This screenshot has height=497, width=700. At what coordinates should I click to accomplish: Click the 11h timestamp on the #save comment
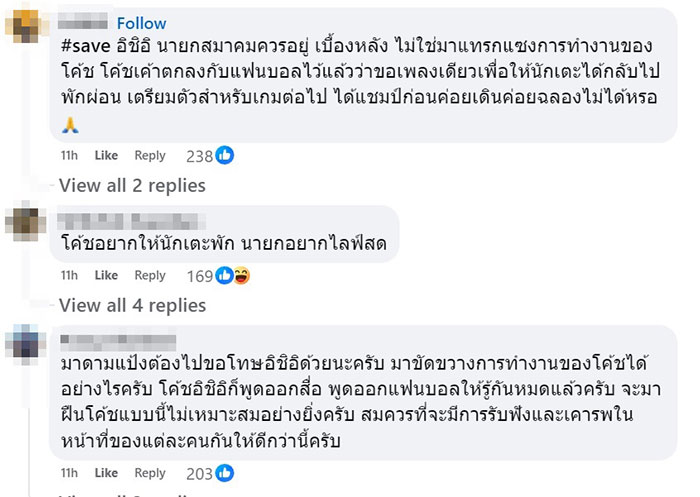point(69,155)
